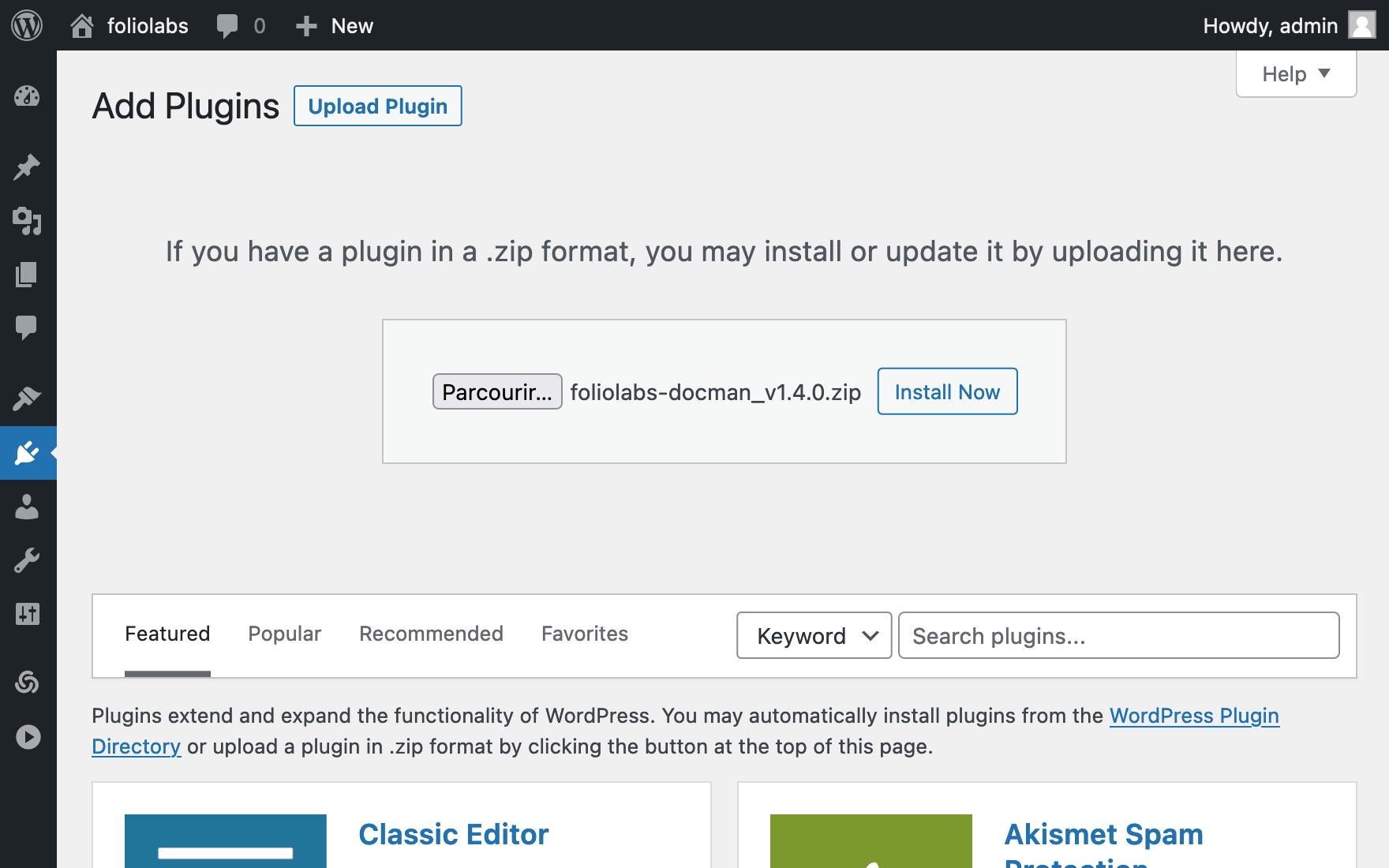Open Appearance paintbrush sidebar icon
Image resolution: width=1389 pixels, height=868 pixels.
pyautogui.click(x=27, y=398)
